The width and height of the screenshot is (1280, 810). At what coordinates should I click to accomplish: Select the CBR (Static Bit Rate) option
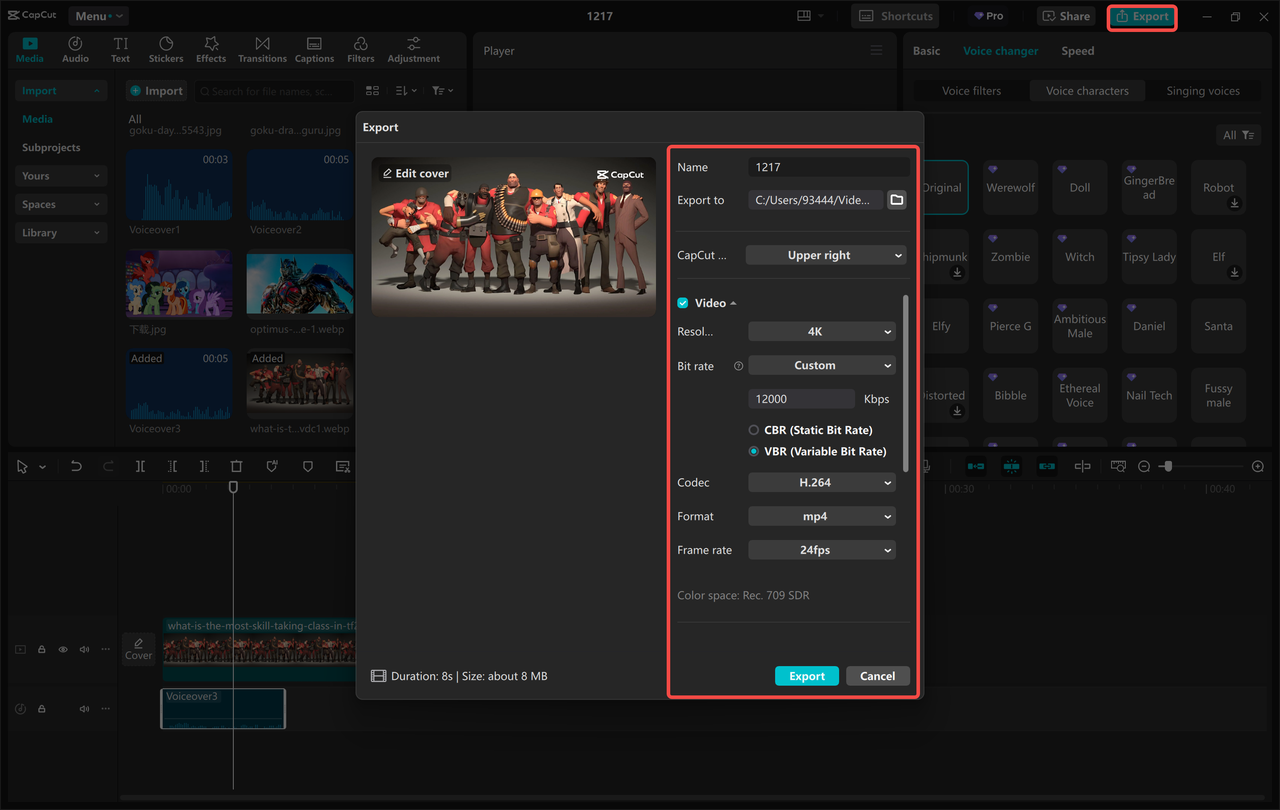tap(752, 429)
